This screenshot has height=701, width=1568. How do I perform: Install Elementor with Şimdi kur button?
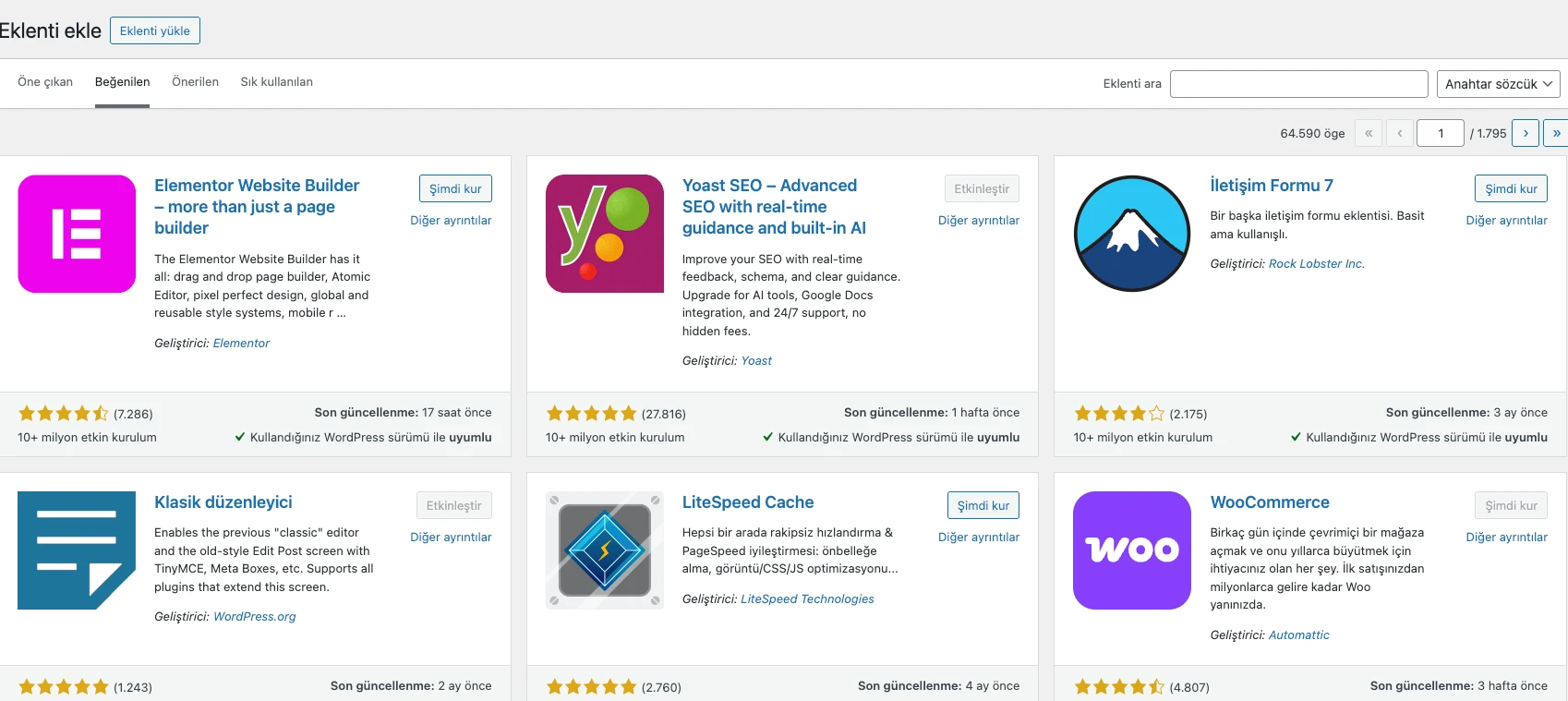[455, 188]
